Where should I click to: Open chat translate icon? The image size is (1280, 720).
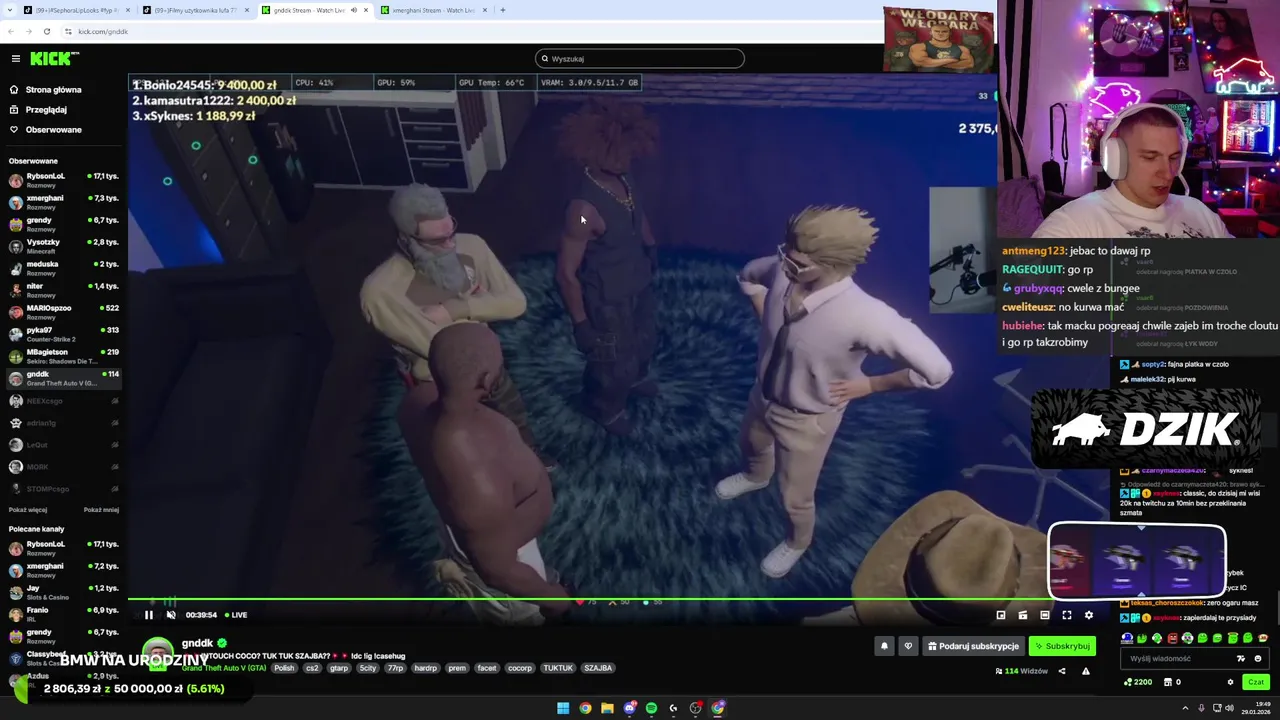[x=1241, y=659]
